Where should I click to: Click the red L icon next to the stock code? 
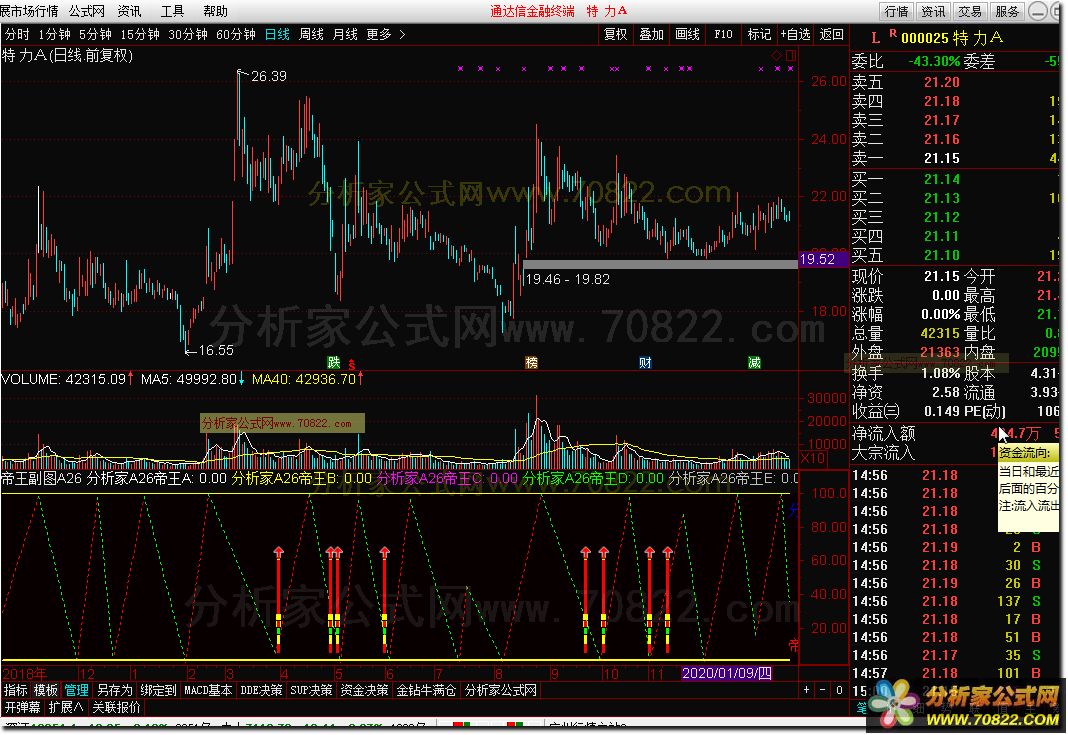click(x=875, y=37)
